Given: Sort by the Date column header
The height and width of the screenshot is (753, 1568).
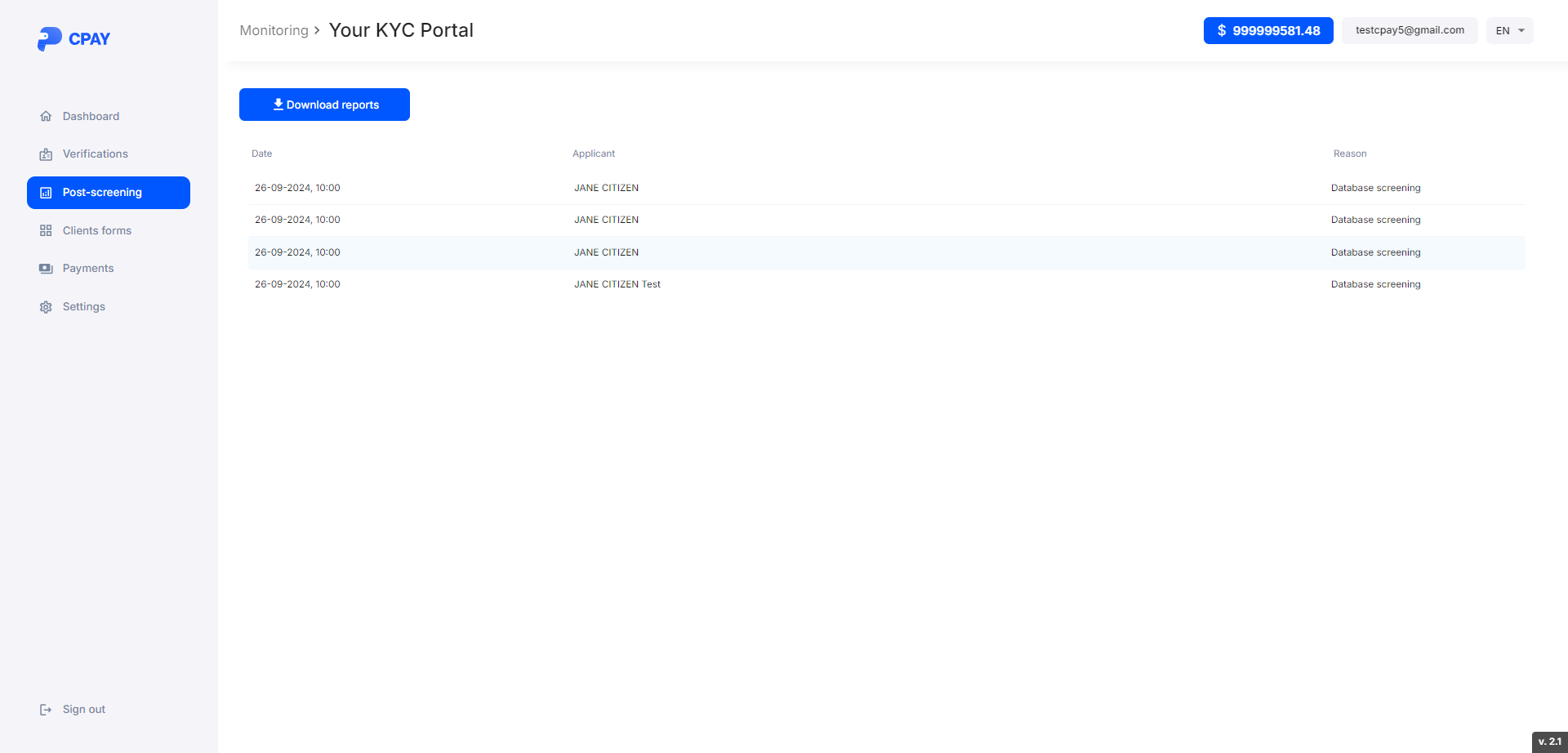Looking at the screenshot, I should 261,154.
